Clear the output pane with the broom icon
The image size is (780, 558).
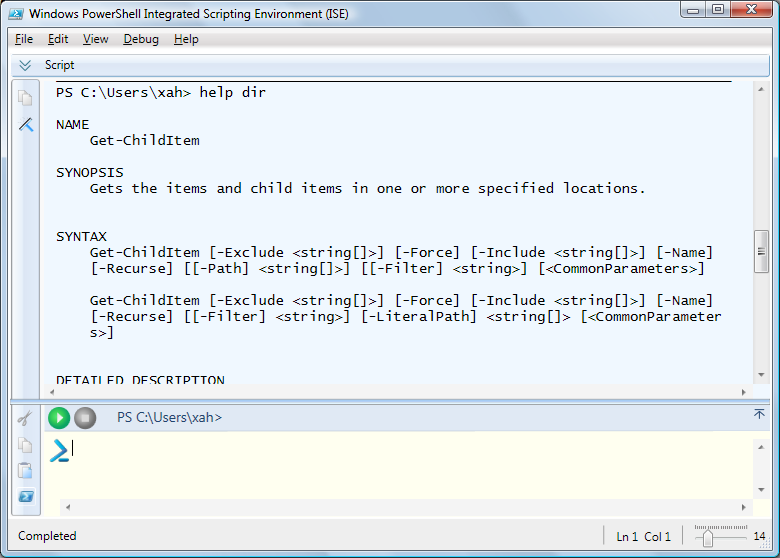tap(26, 124)
